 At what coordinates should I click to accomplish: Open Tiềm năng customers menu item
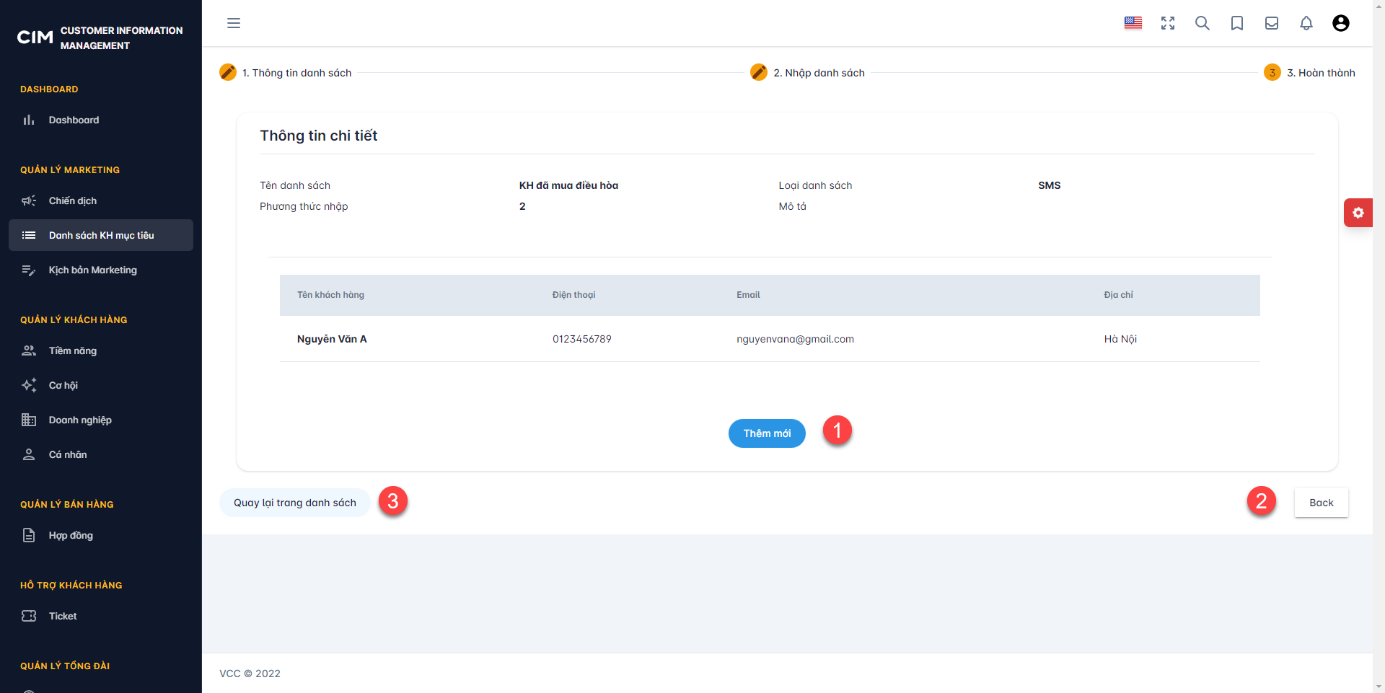click(100, 351)
